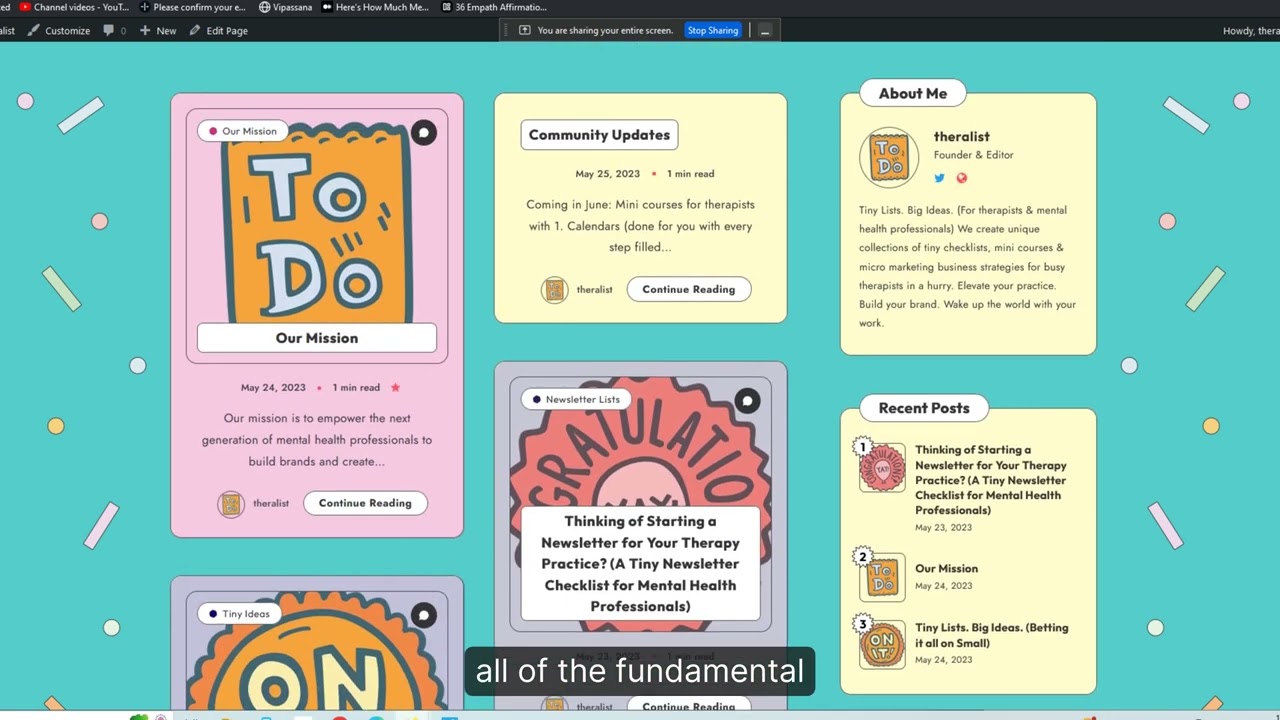
Task: Click the May 24, 2023 date on Our Mission card
Action: tap(273, 387)
